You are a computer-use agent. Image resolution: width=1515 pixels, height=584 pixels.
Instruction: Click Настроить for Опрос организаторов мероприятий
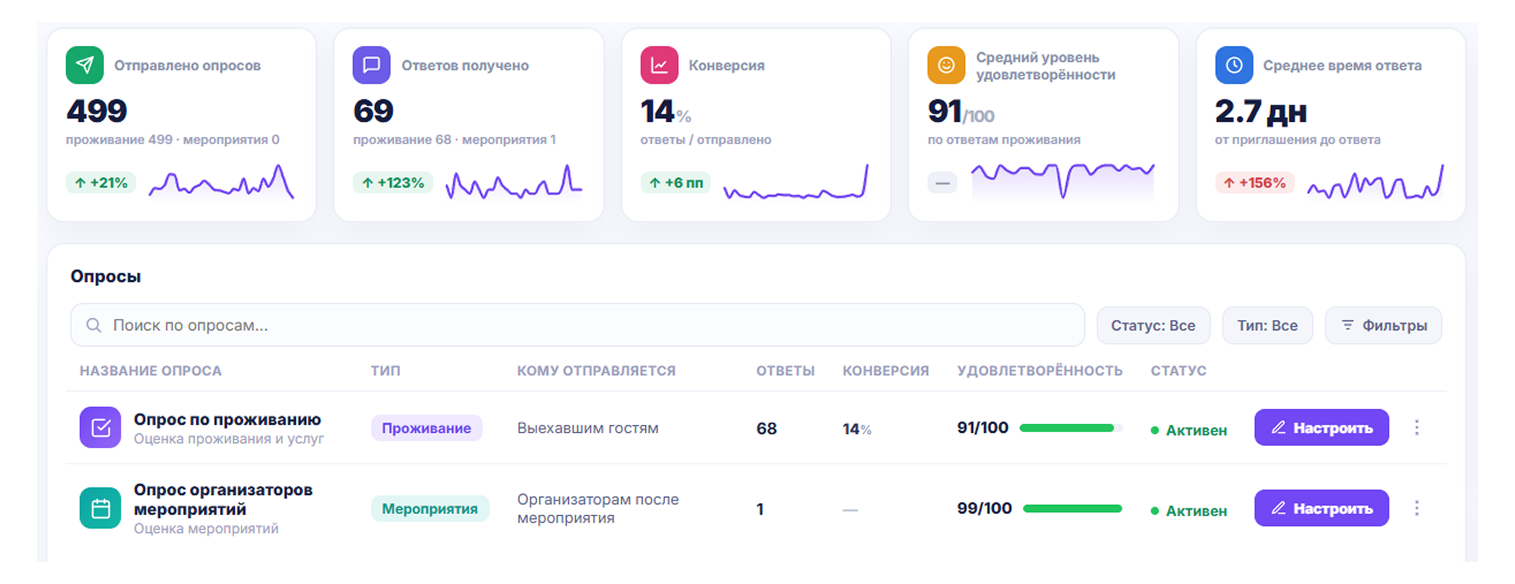[1321, 509]
